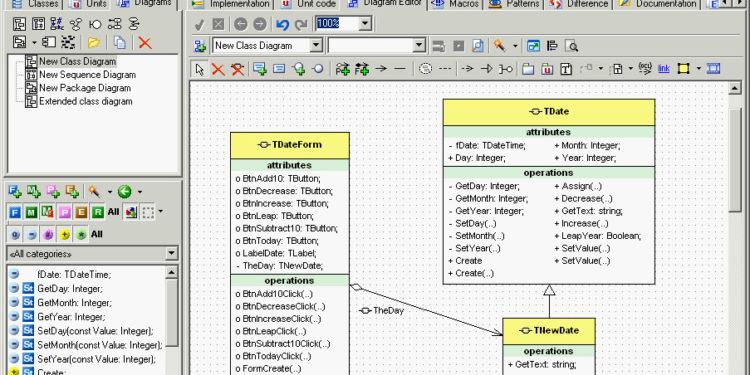This screenshot has height=375, width=750.
Task: Switch to the Units tab
Action: pyautogui.click(x=89, y=4)
